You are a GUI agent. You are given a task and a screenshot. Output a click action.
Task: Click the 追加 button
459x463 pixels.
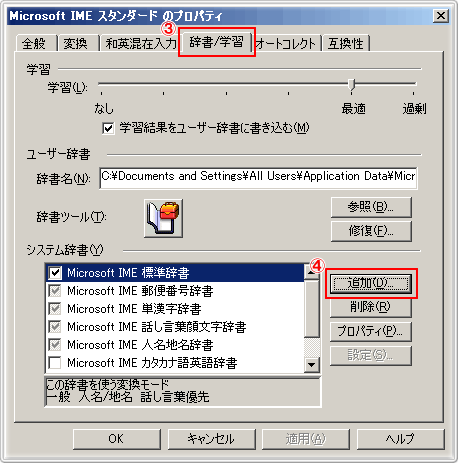pyautogui.click(x=371, y=284)
